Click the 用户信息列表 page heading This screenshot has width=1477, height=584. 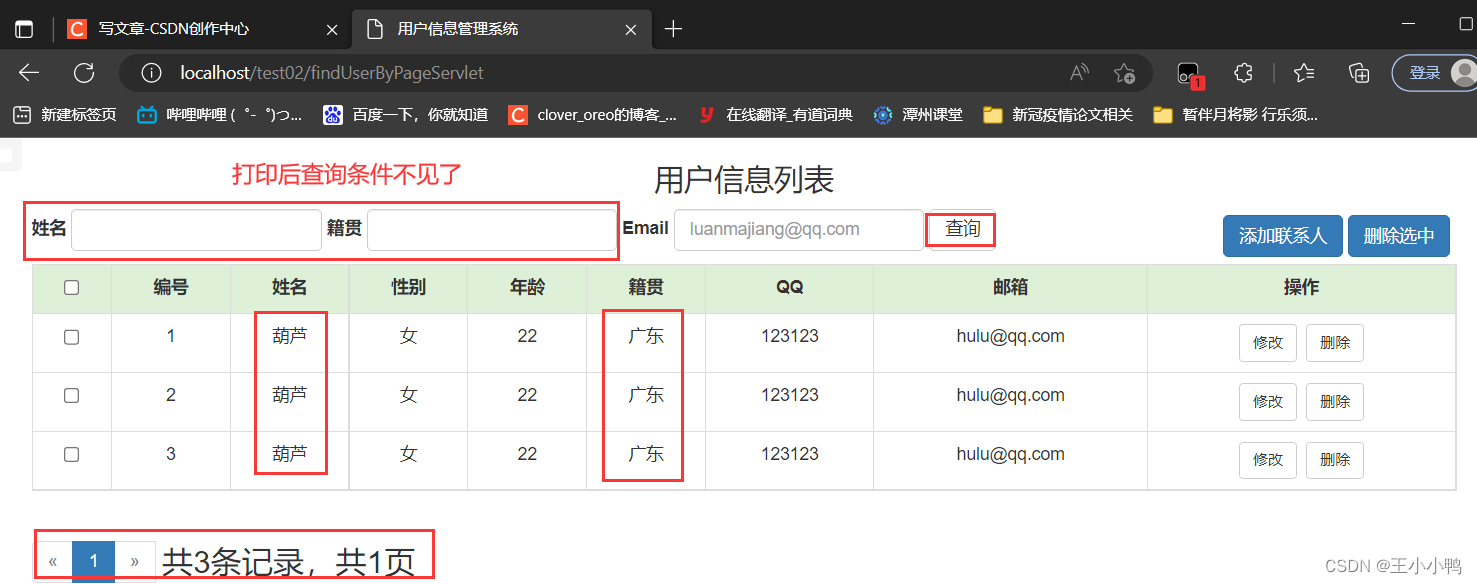(x=744, y=180)
